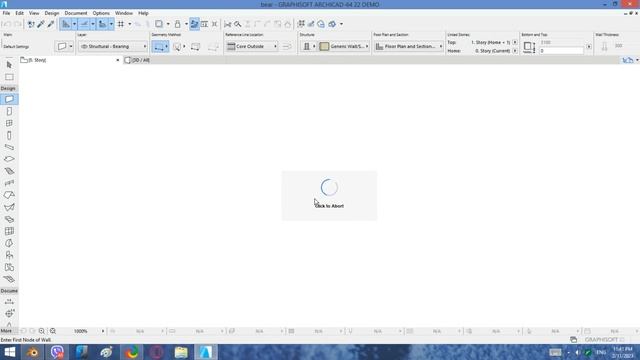Select the Morph tool in the toolbox
The image size is (640, 360).
tap(9, 220)
